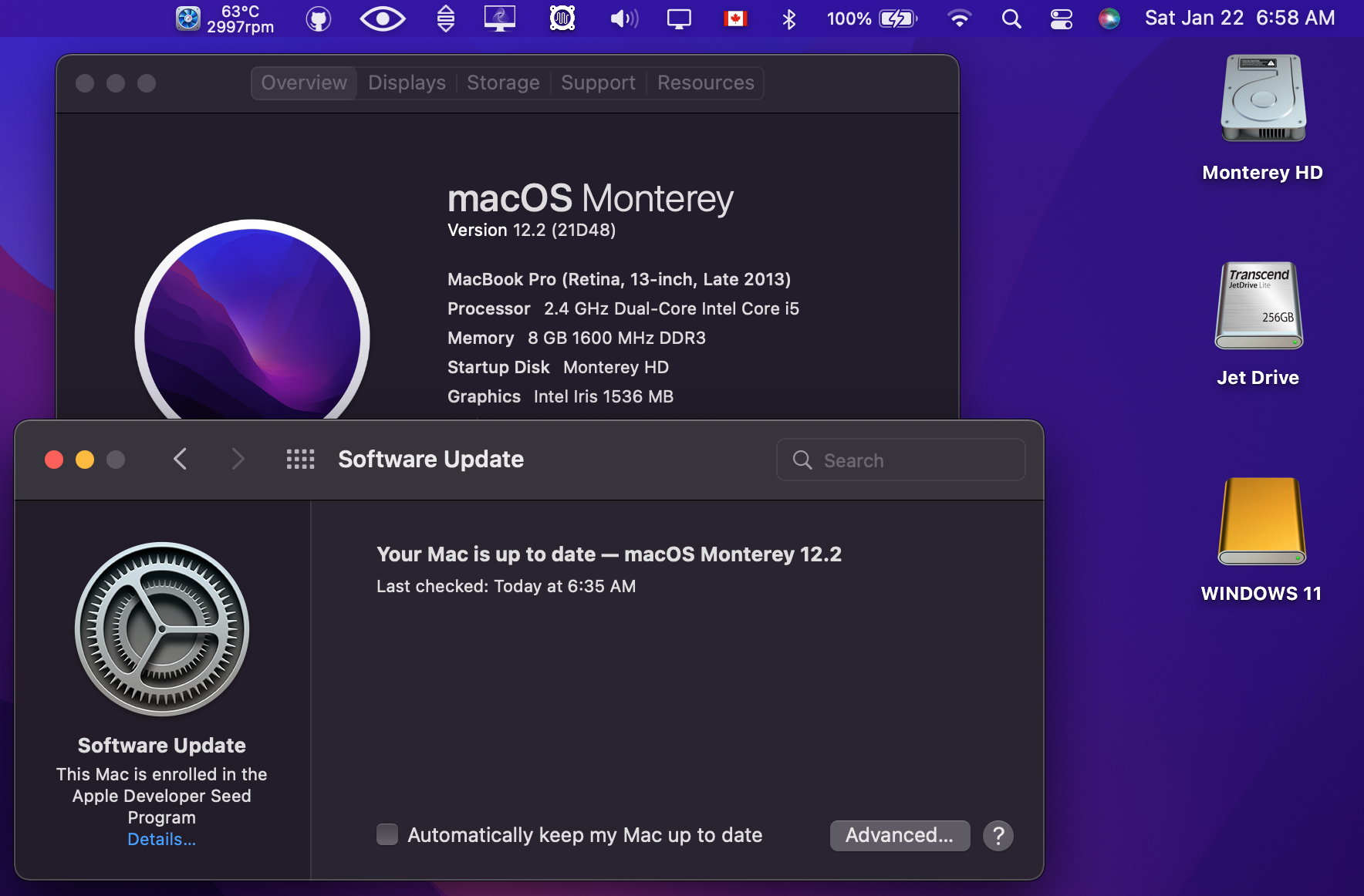Open Control Center in menu bar
This screenshot has height=896, width=1364.
coord(1062,19)
